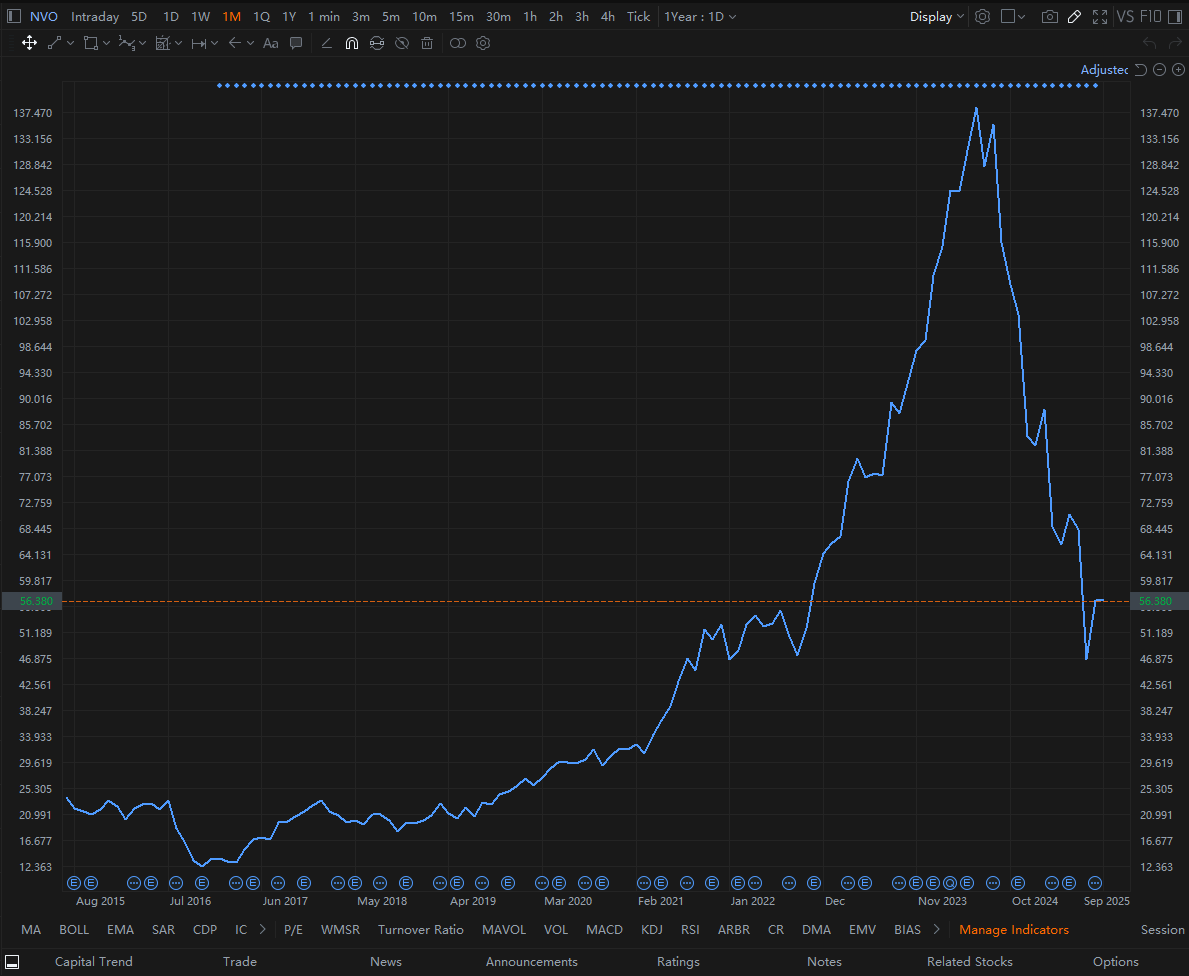Image resolution: width=1189 pixels, height=976 pixels.
Task: Select the Tick timeframe
Action: 638,17
